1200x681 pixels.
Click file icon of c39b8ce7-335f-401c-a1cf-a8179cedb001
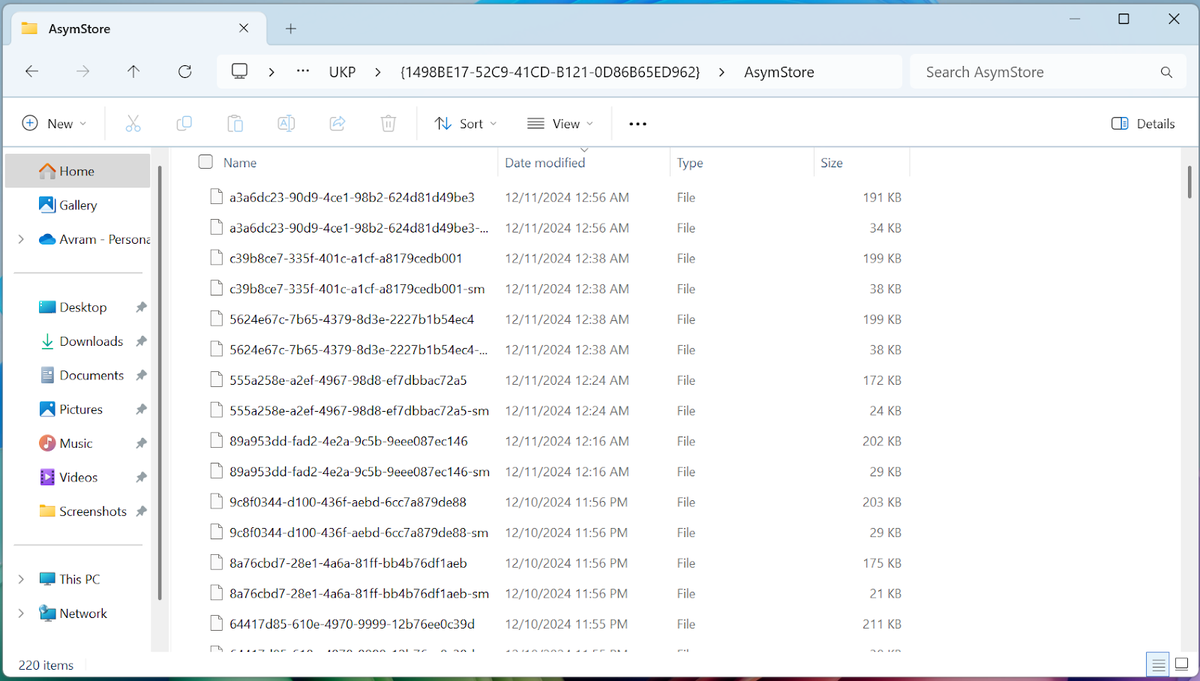point(216,259)
